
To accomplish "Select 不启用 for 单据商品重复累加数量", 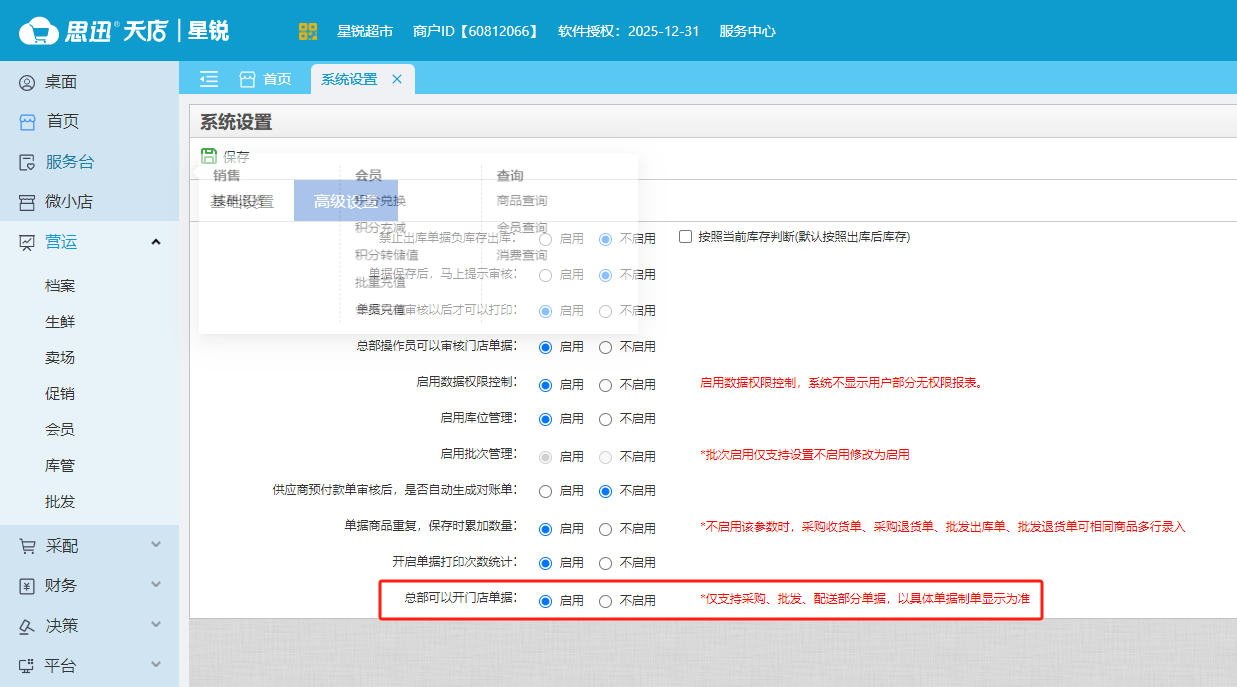I will coord(605,528).
